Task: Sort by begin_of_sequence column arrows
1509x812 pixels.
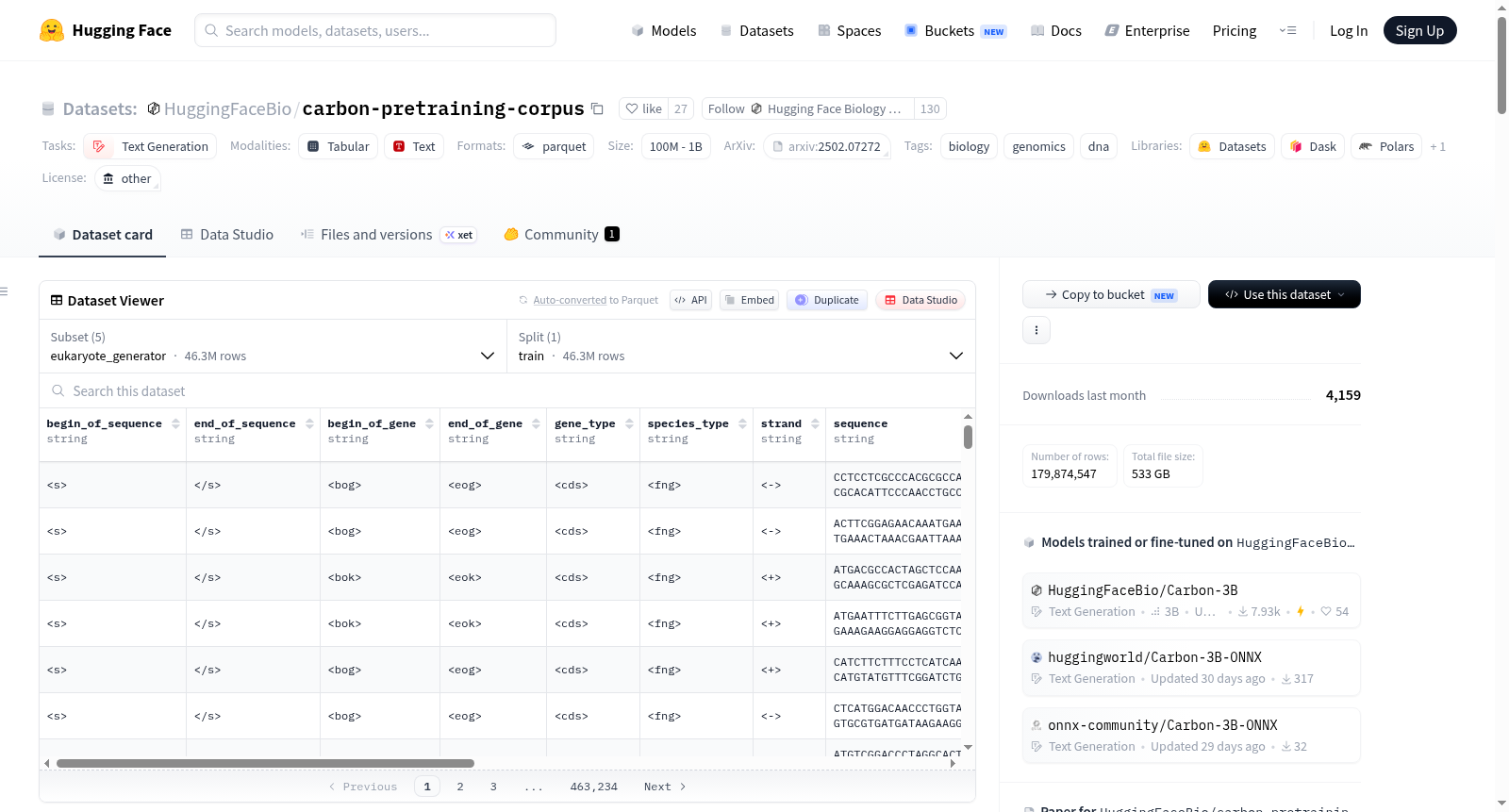Action: click(x=175, y=423)
